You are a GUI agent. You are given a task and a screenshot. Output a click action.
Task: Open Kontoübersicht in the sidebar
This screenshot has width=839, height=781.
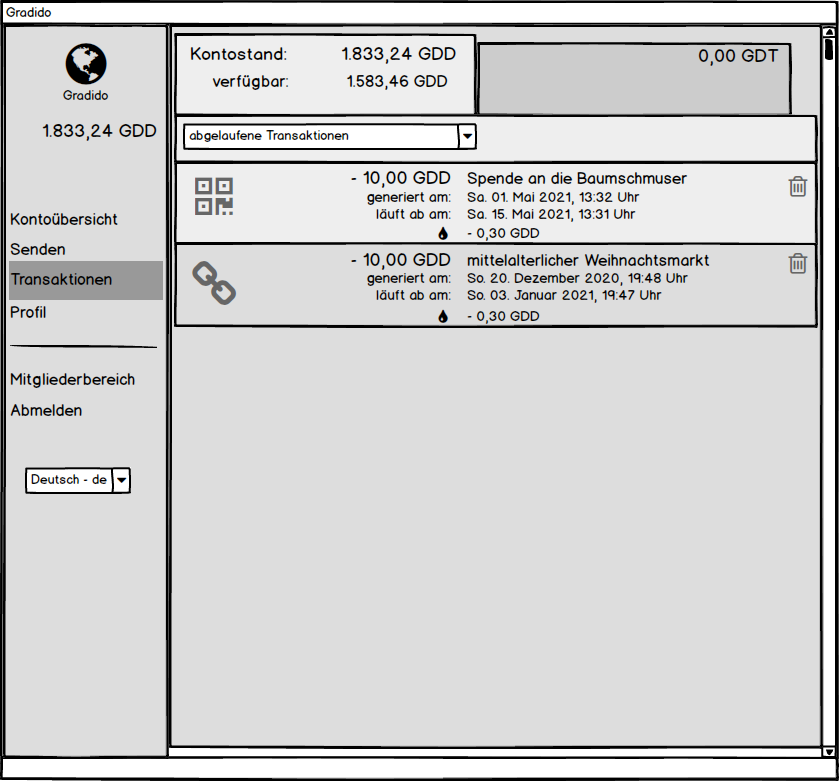pyautogui.click(x=64, y=219)
